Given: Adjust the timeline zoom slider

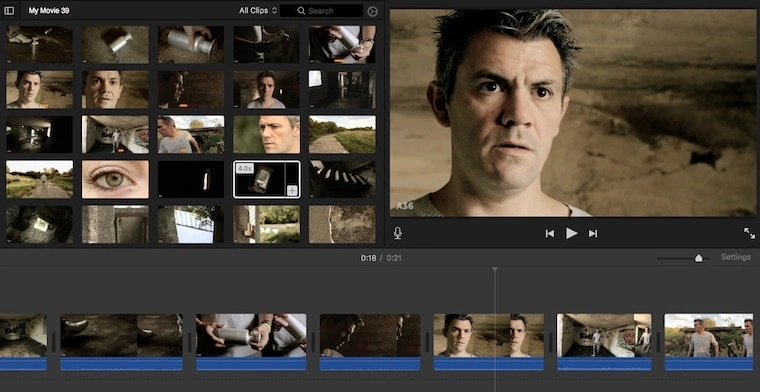Looking at the screenshot, I should 698,258.
